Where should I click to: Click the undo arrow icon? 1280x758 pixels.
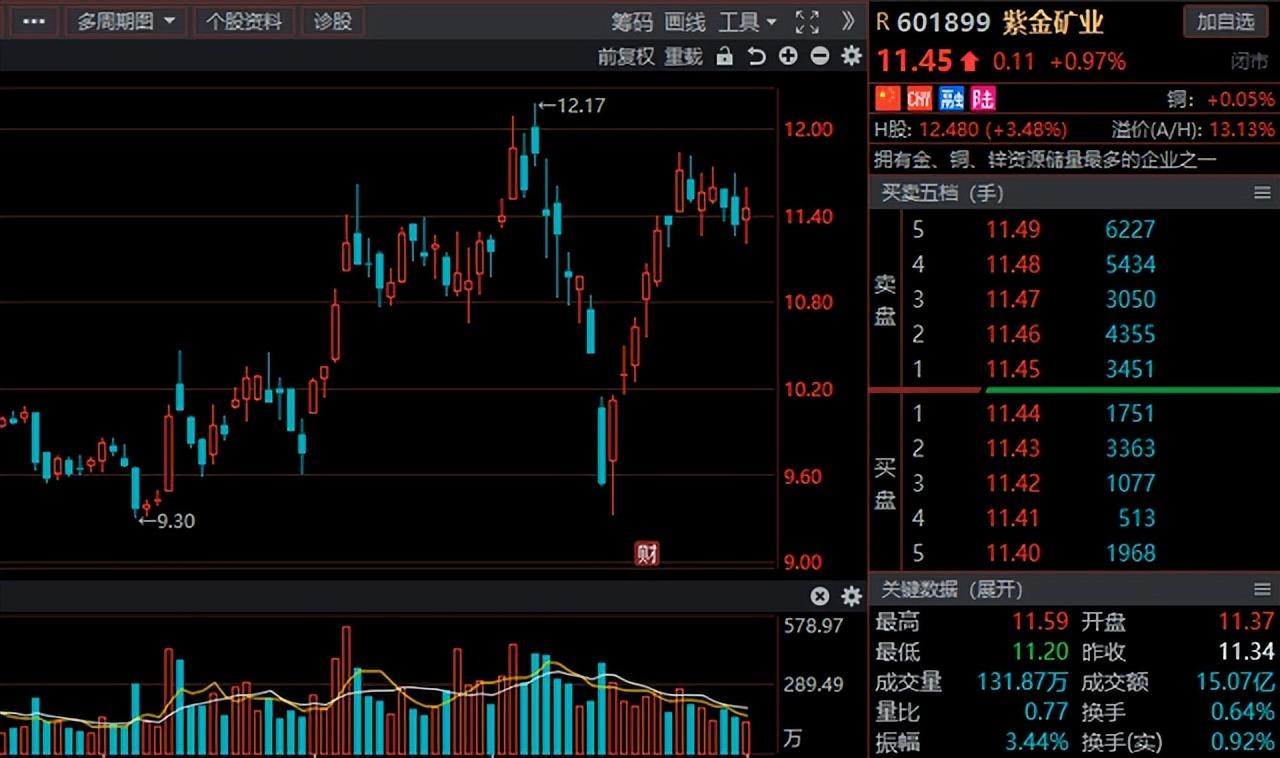[757, 57]
